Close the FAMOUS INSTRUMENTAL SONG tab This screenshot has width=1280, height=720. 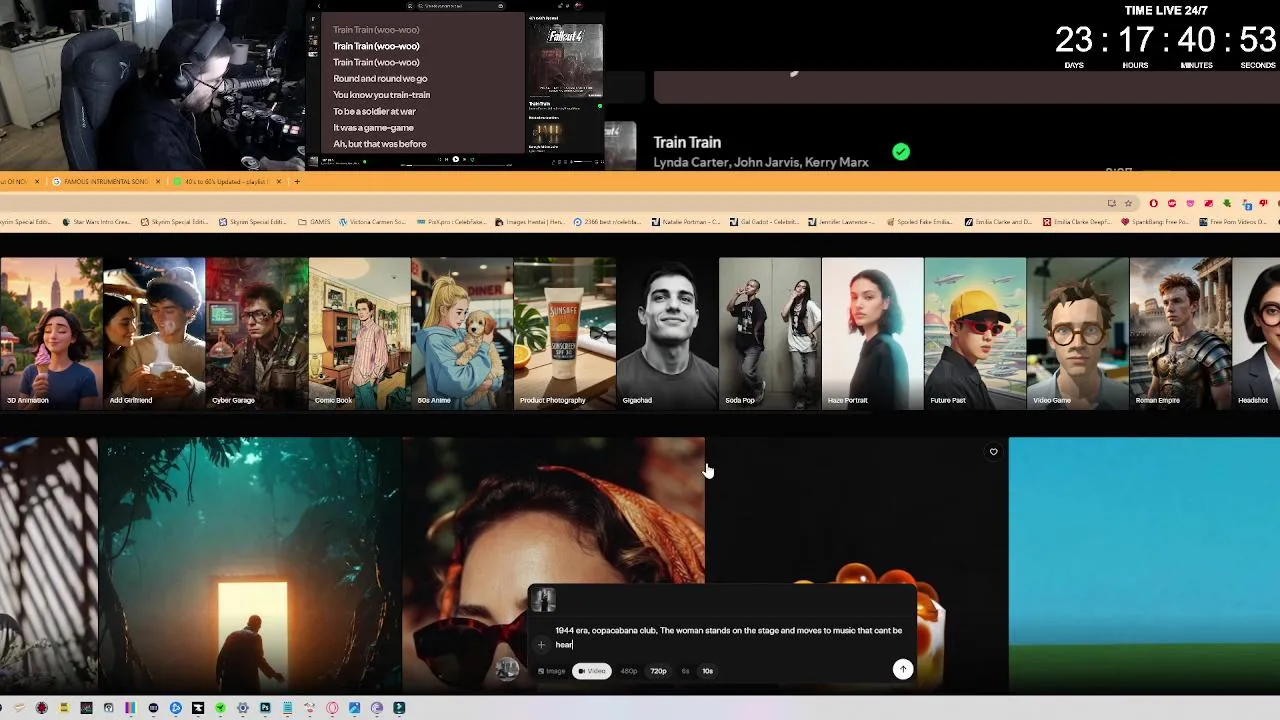pos(158,181)
